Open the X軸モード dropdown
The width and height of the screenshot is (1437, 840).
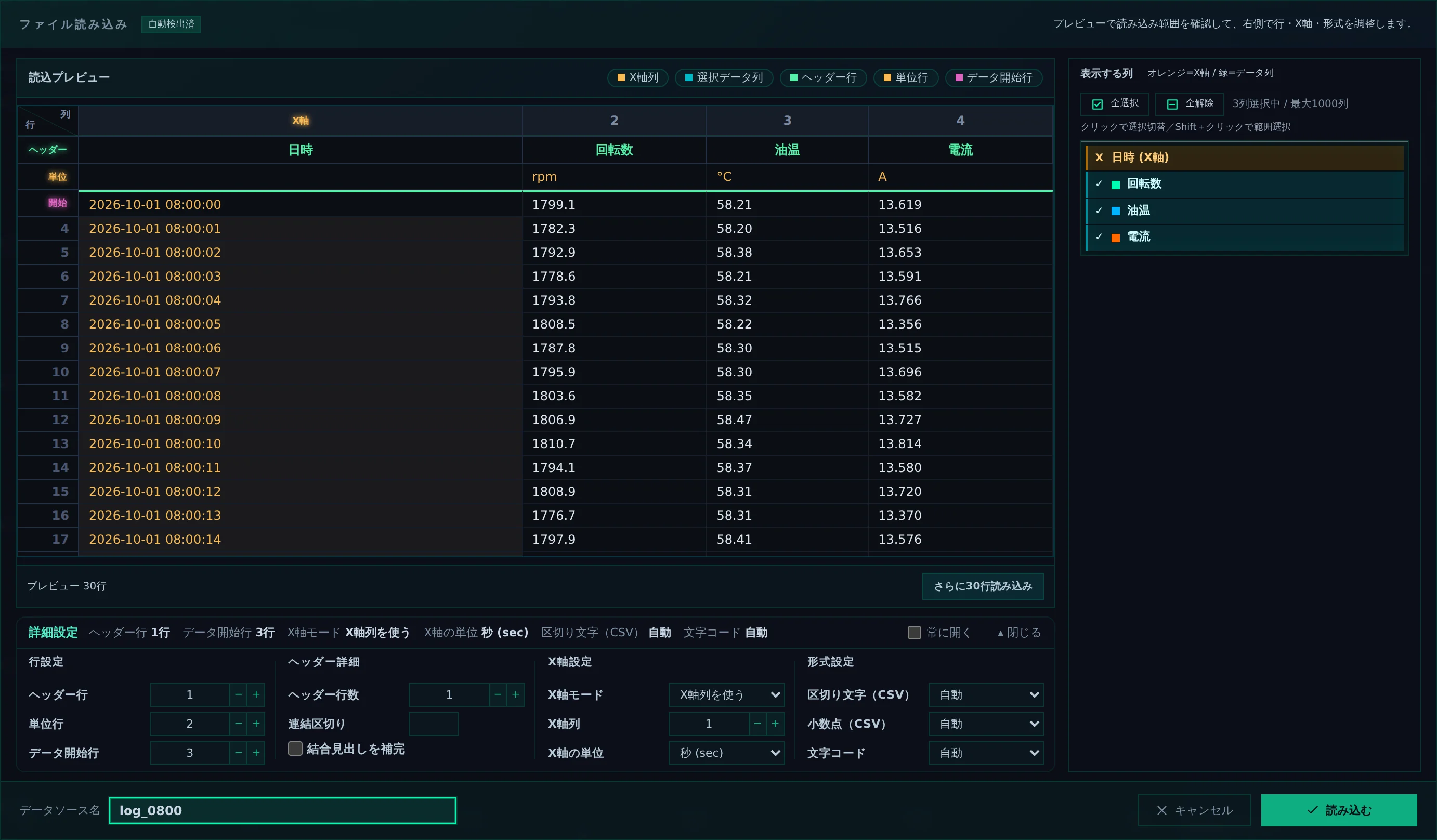[726, 694]
